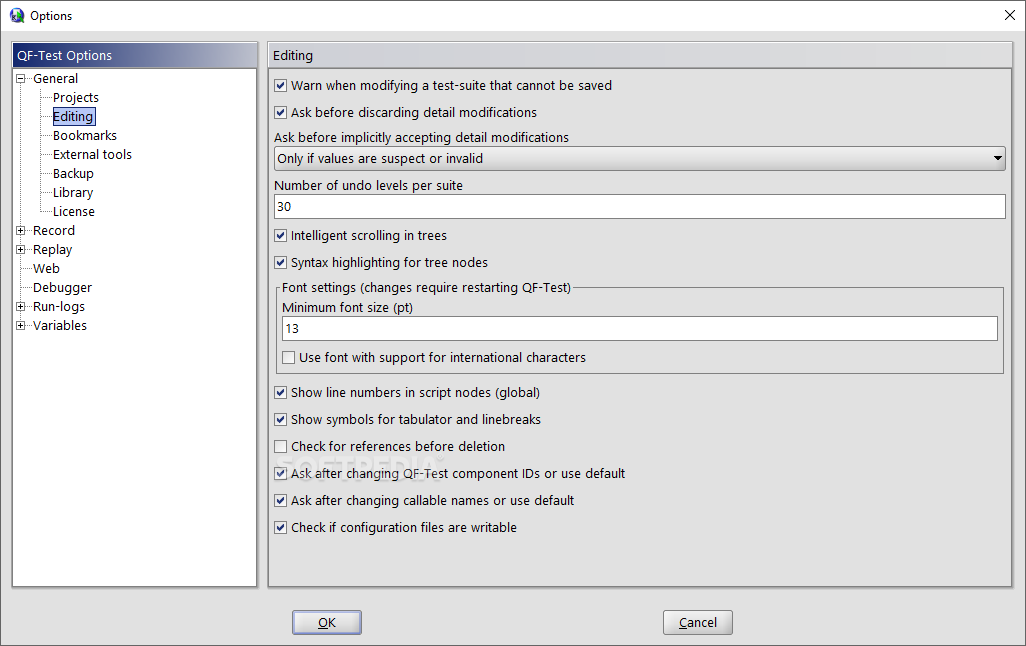Select Run-logs category in tree
This screenshot has height=646, width=1026.
[59, 306]
